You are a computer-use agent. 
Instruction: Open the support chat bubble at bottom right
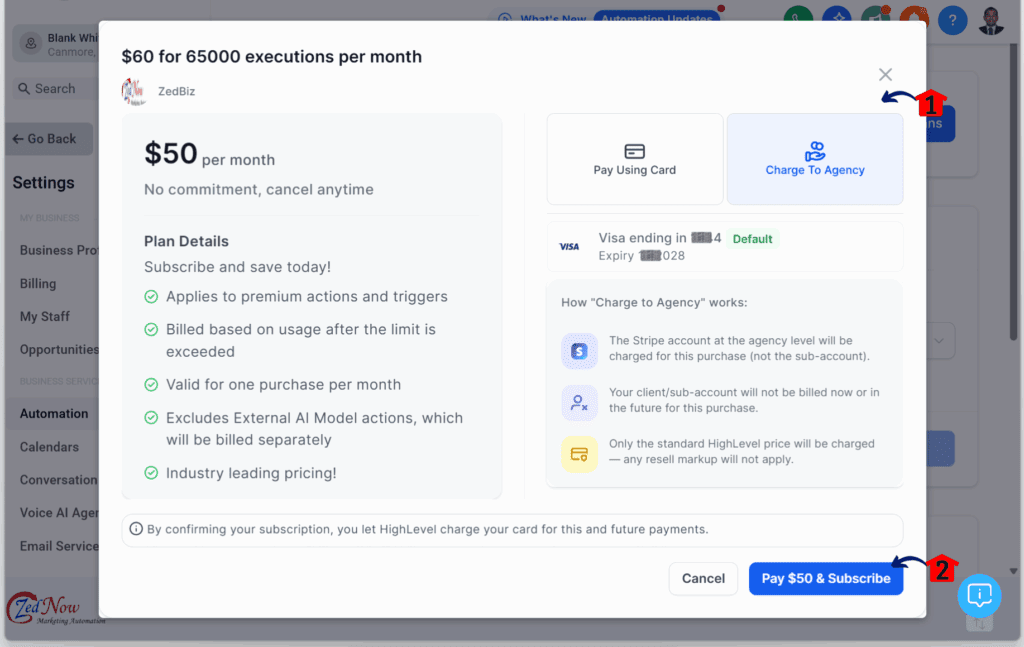979,596
